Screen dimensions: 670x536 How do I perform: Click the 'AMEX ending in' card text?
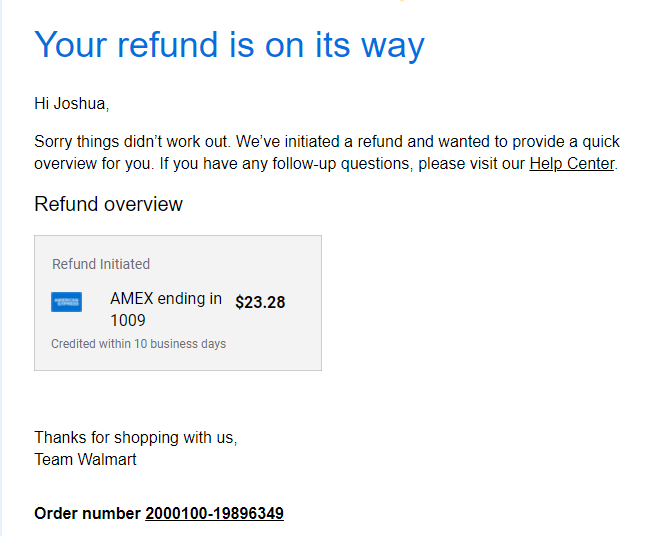click(x=166, y=298)
